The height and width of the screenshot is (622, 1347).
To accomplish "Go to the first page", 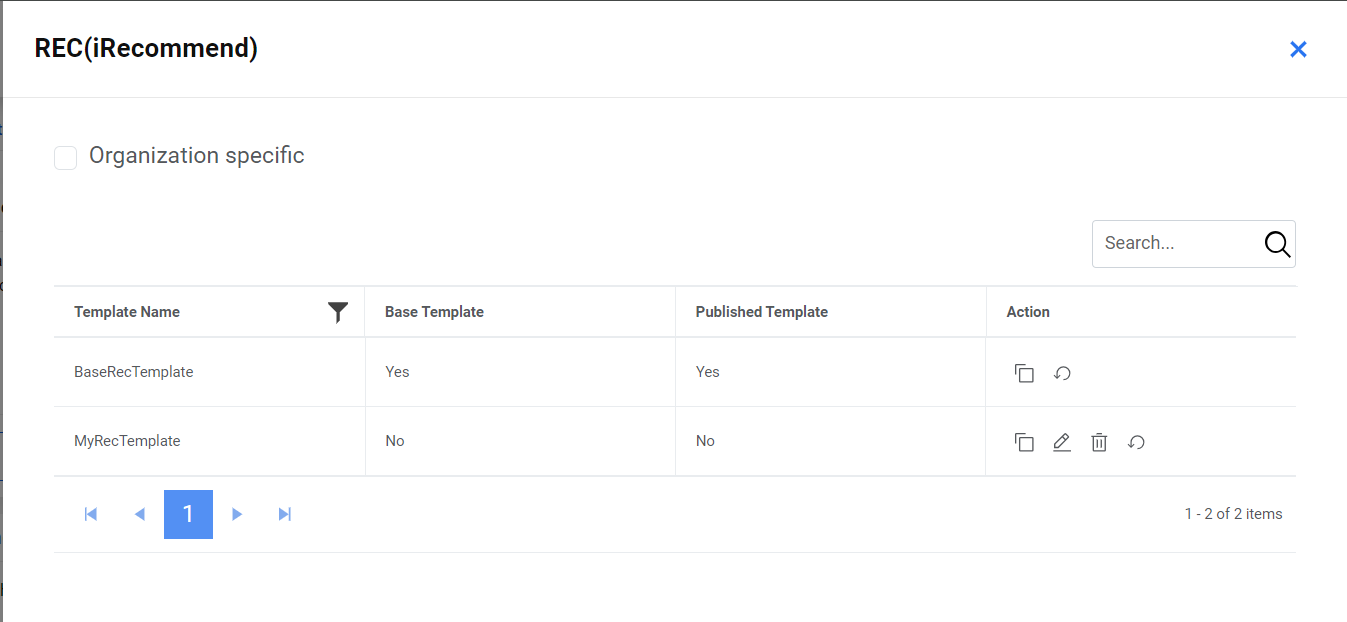I will pos(91,514).
